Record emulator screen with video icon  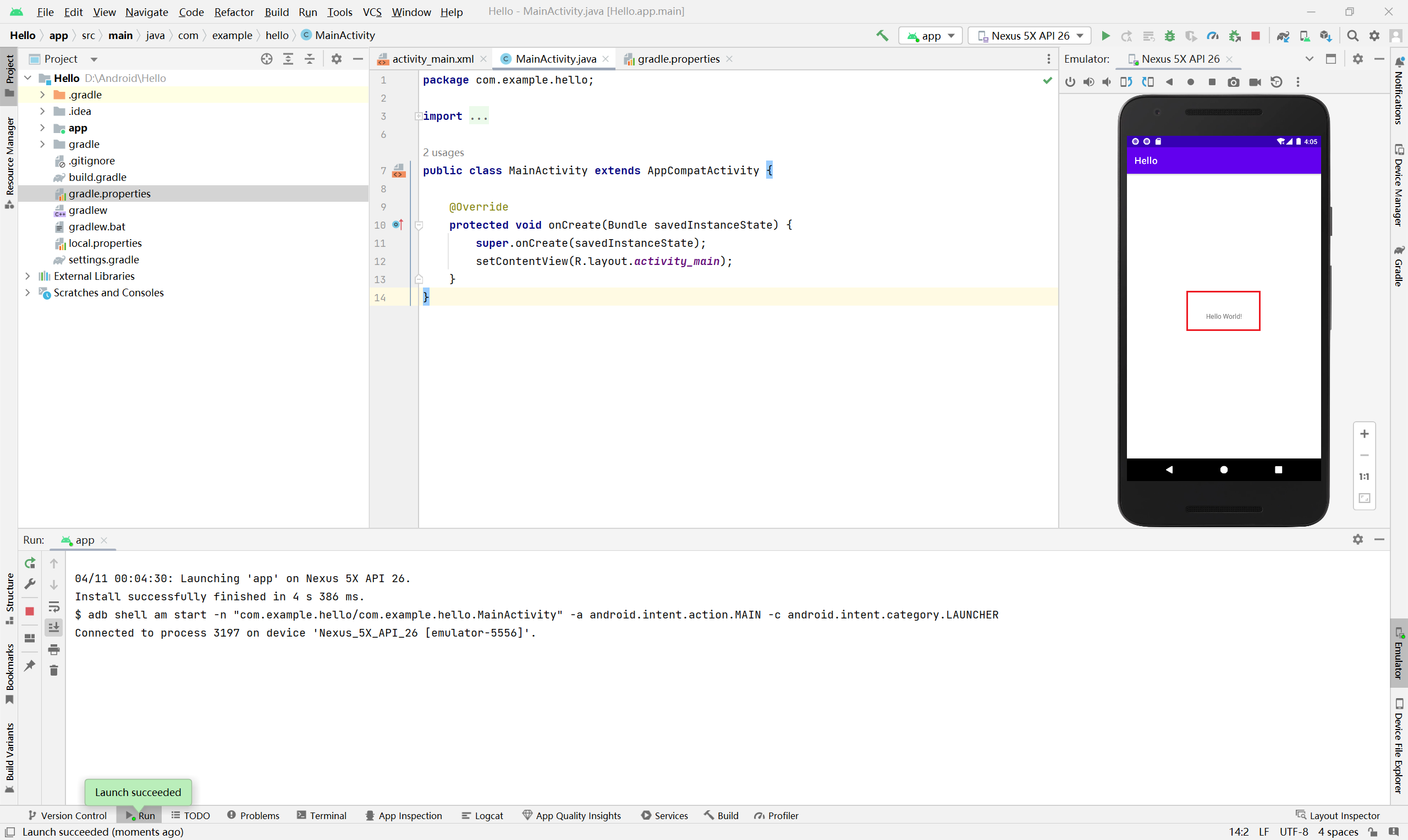coord(1255,82)
